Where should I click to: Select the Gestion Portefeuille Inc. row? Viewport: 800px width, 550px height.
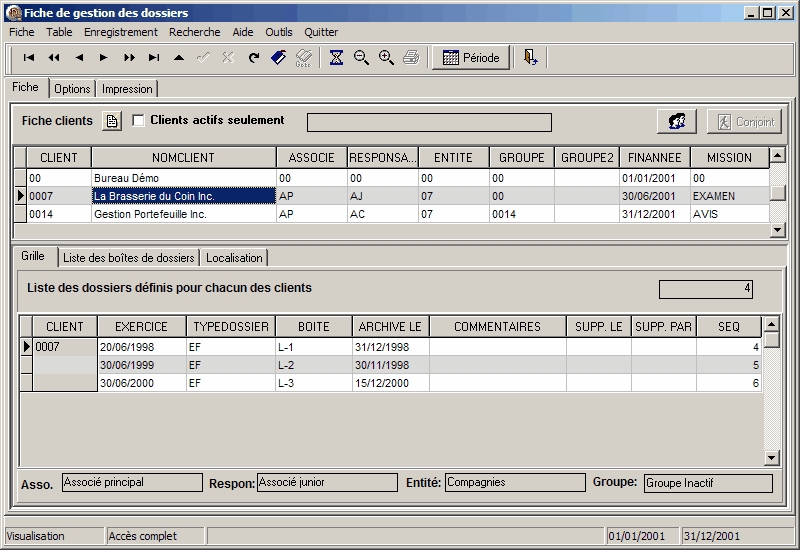click(x=183, y=214)
